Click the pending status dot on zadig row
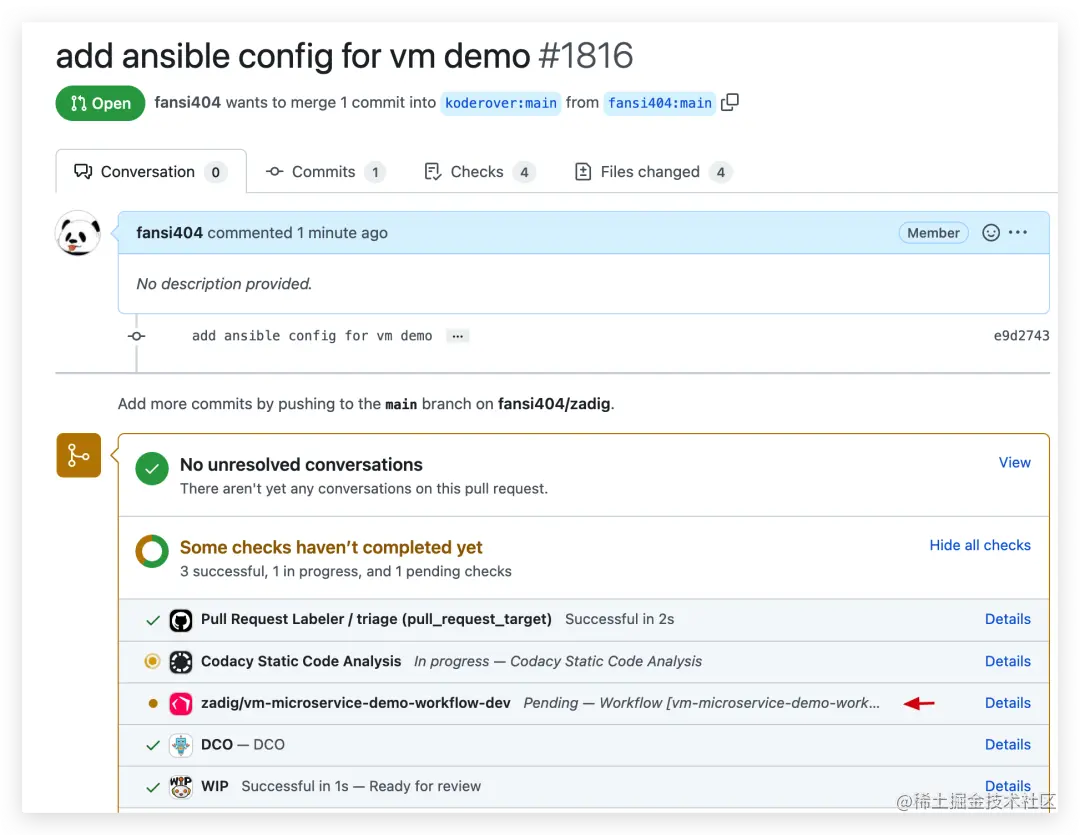 pyautogui.click(x=153, y=703)
